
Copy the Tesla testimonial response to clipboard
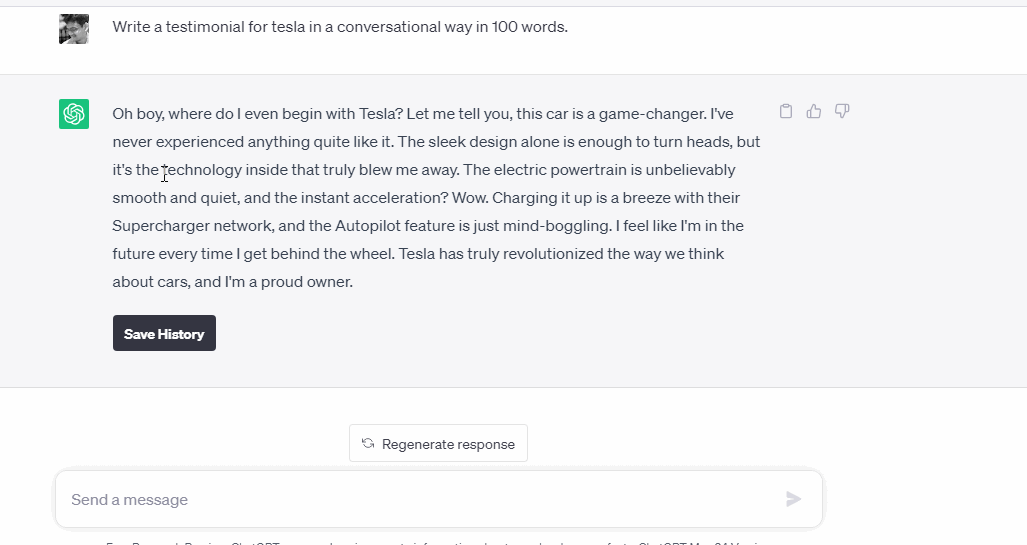pos(786,111)
